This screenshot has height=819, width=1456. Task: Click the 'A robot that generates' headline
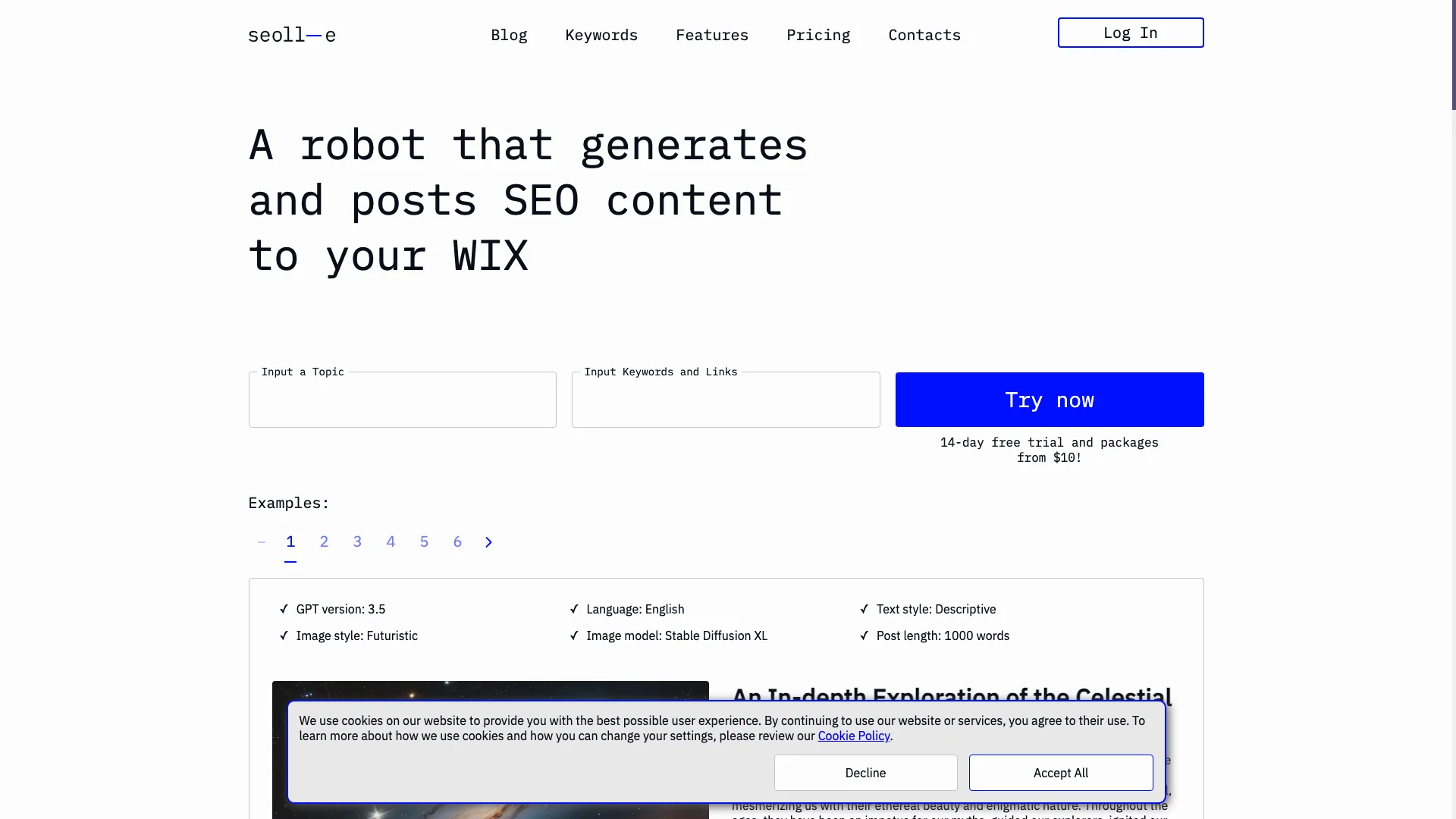[x=529, y=145]
